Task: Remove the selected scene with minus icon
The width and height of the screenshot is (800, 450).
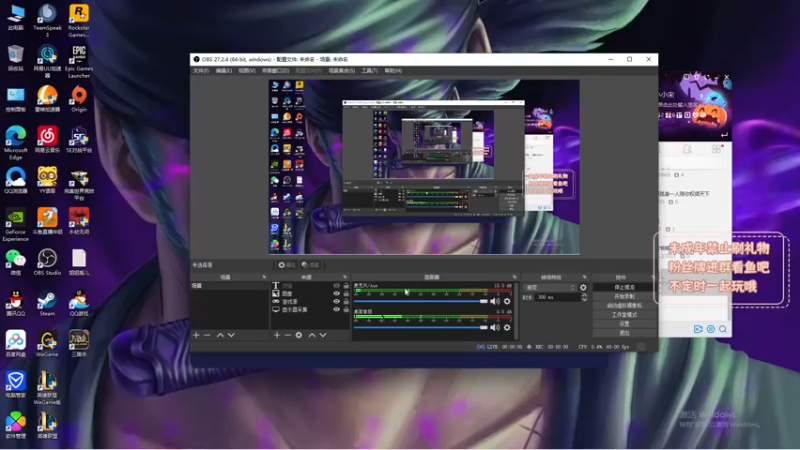Action: click(x=207, y=335)
